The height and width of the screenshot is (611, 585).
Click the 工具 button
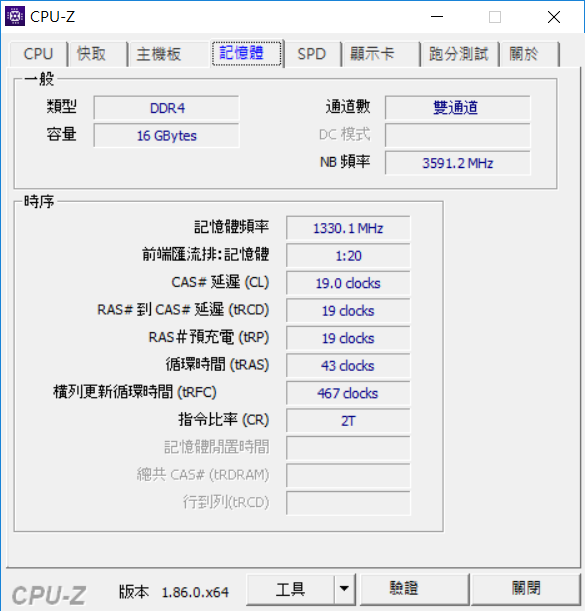point(290,589)
